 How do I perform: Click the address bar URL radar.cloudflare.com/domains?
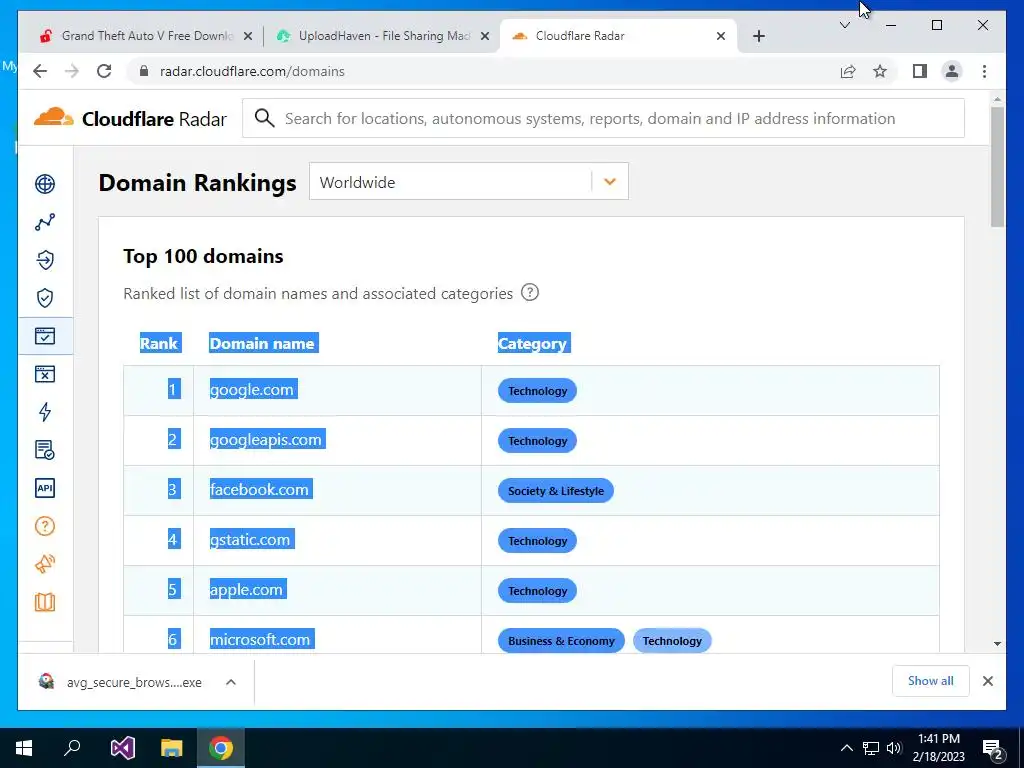(252, 71)
